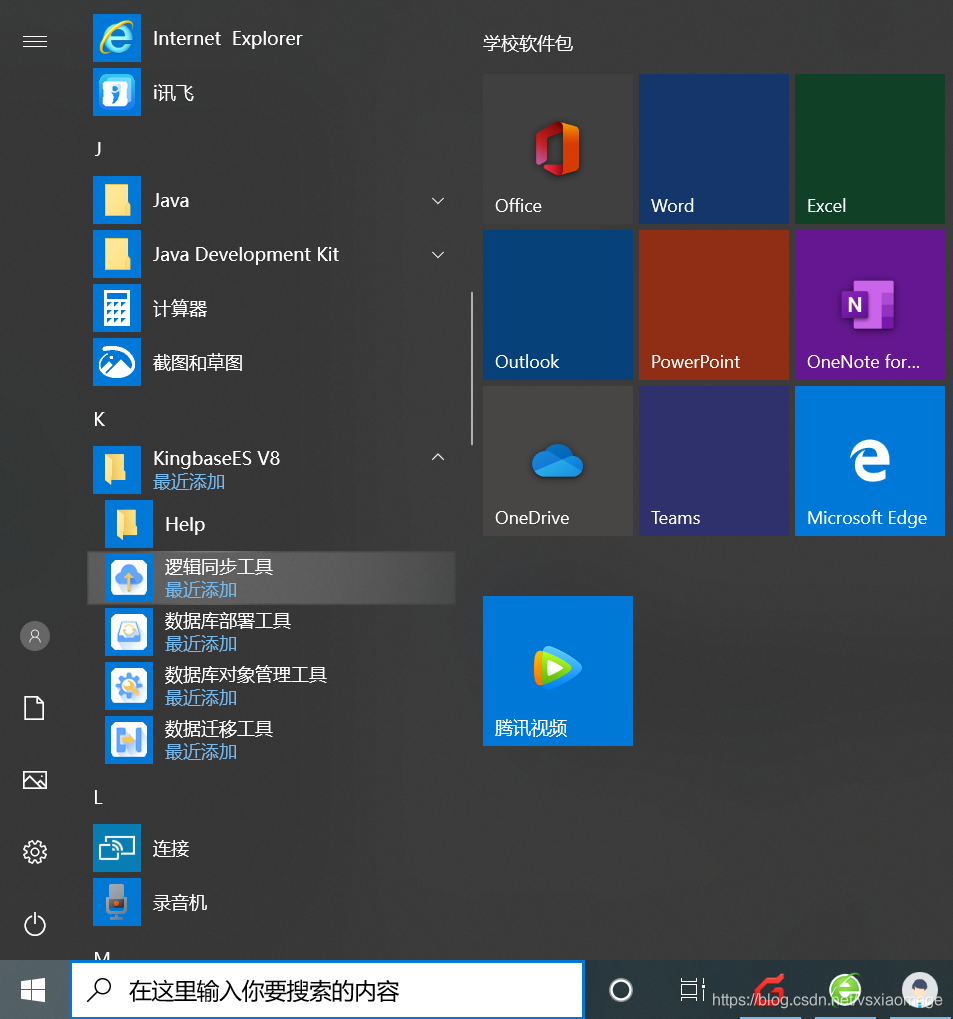Select the 学校软件包 tile group title

click(x=528, y=44)
